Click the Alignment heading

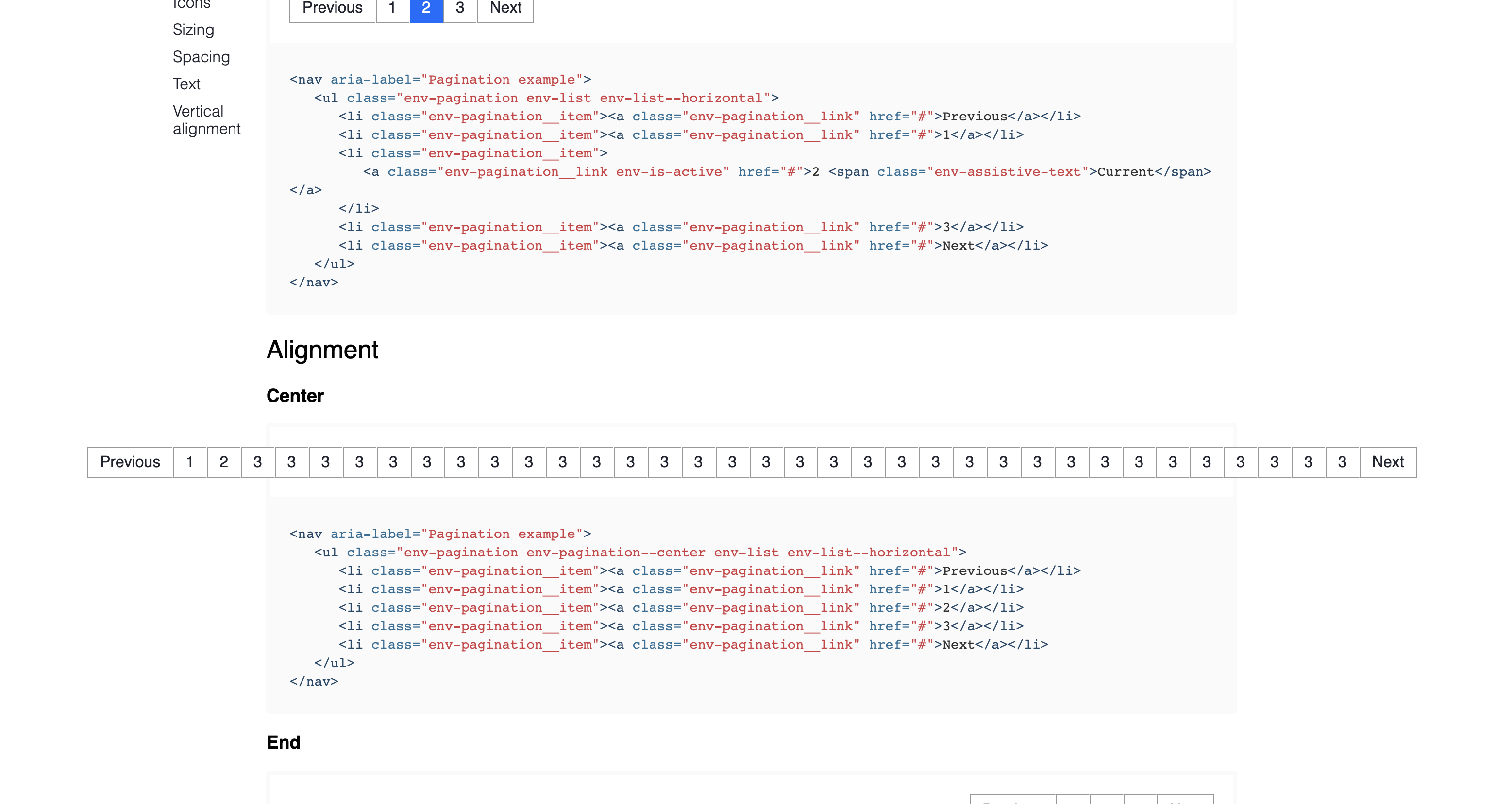(x=322, y=350)
